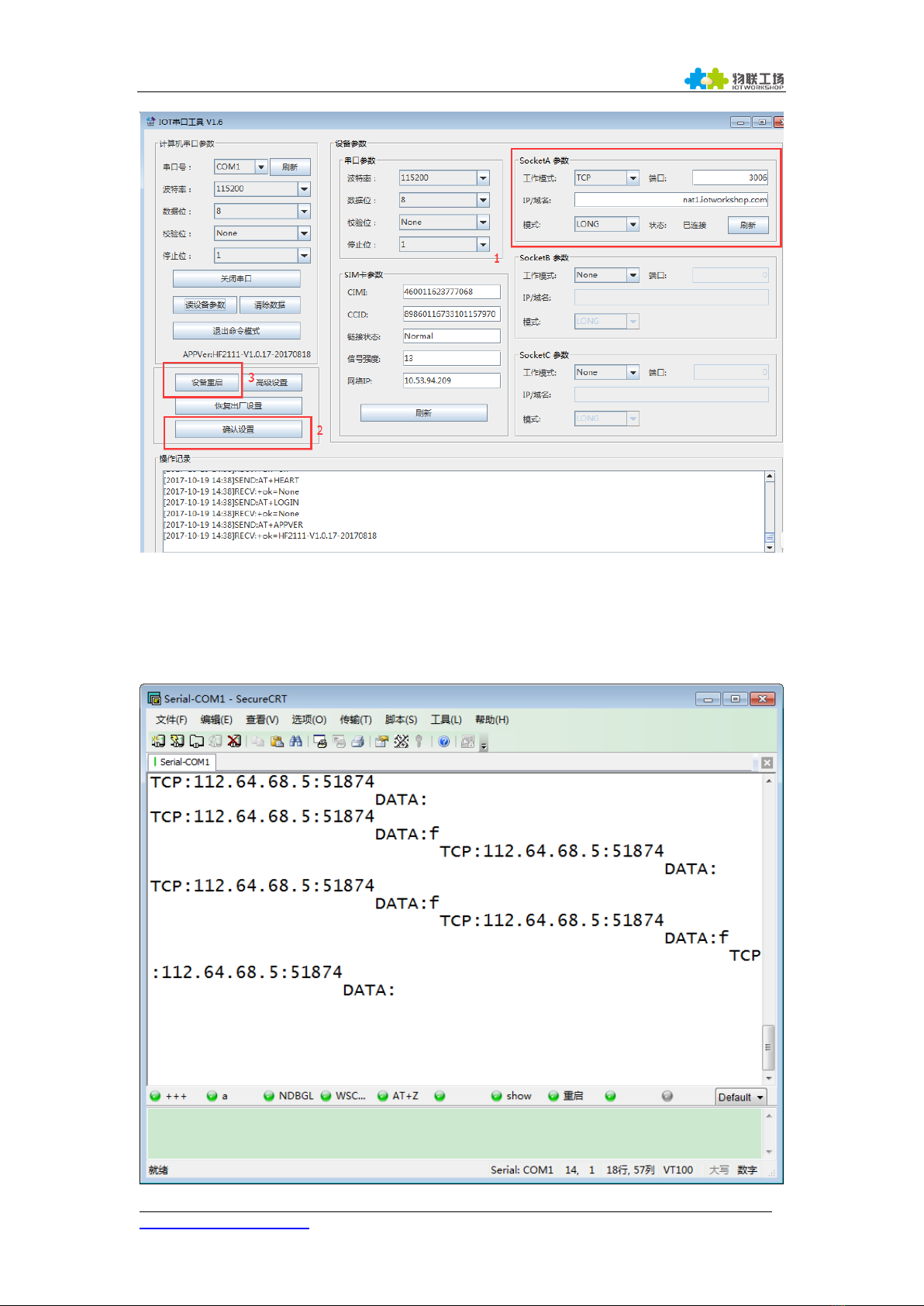This screenshot has width=924, height=1306.
Task: Close the Serial-COM1 tab with the X
Action: point(767,763)
